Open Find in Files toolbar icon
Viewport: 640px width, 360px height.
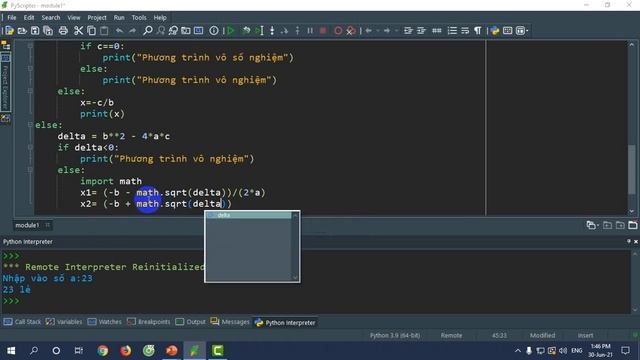pyautogui.click(x=186, y=31)
